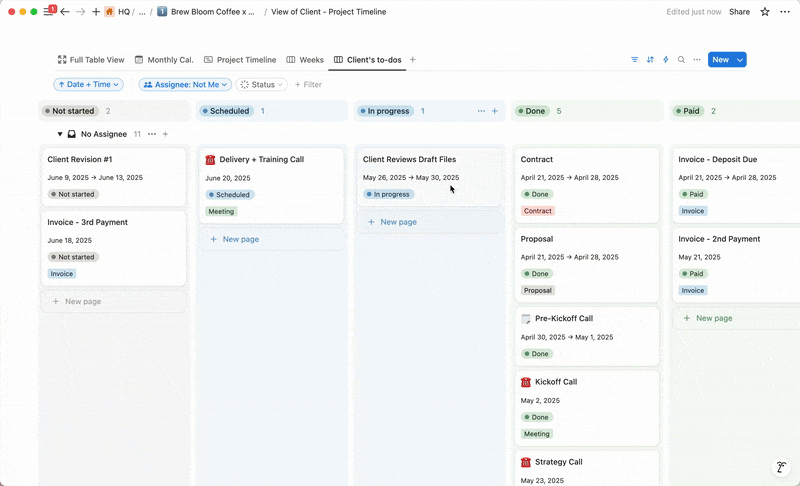Open the sort arrows icon
Viewport: 800px width, 486px height.
pyautogui.click(x=650, y=60)
